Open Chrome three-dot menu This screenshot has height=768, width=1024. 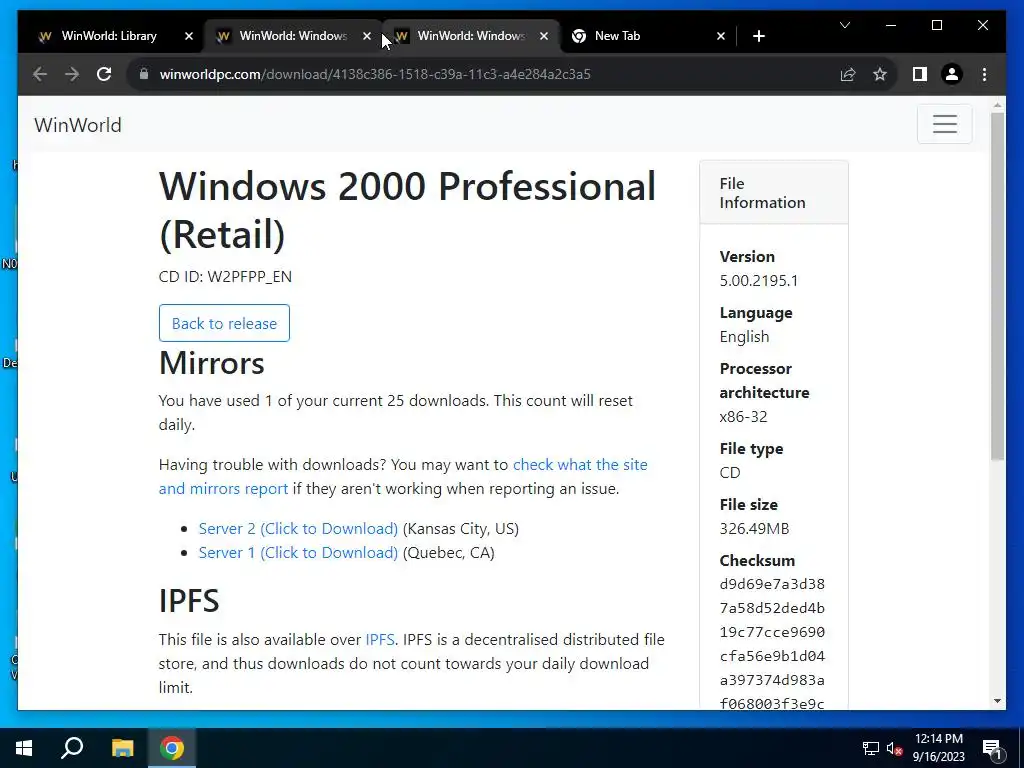[984, 74]
